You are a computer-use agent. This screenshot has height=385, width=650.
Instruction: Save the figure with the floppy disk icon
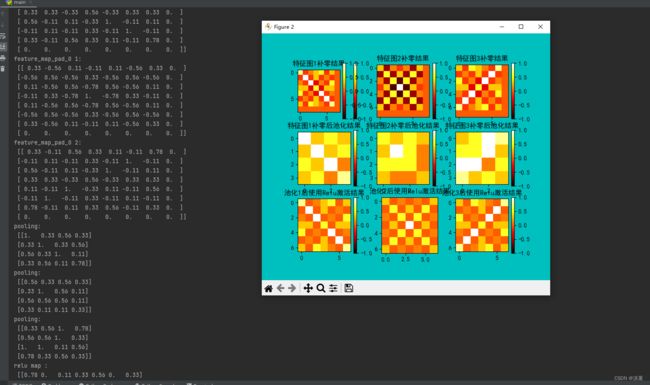coord(349,288)
